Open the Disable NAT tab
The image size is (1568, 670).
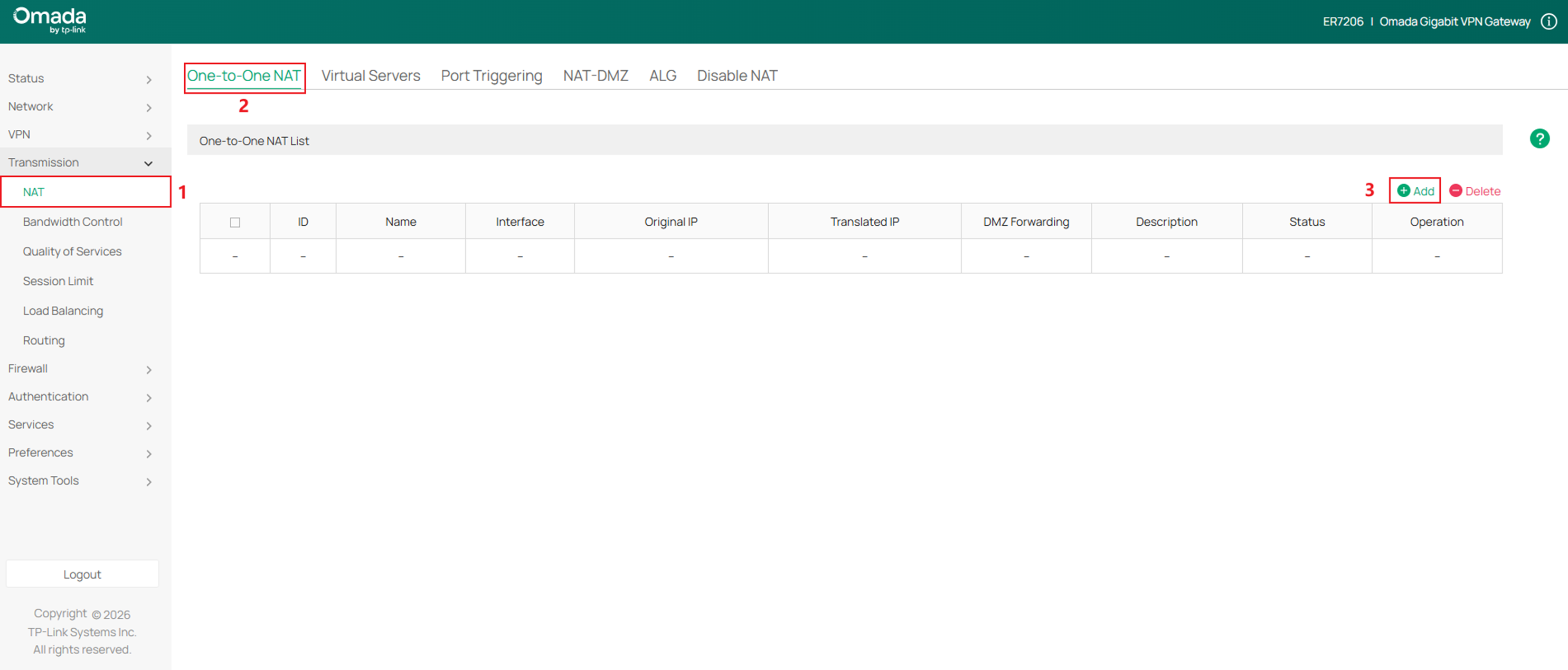(x=736, y=75)
